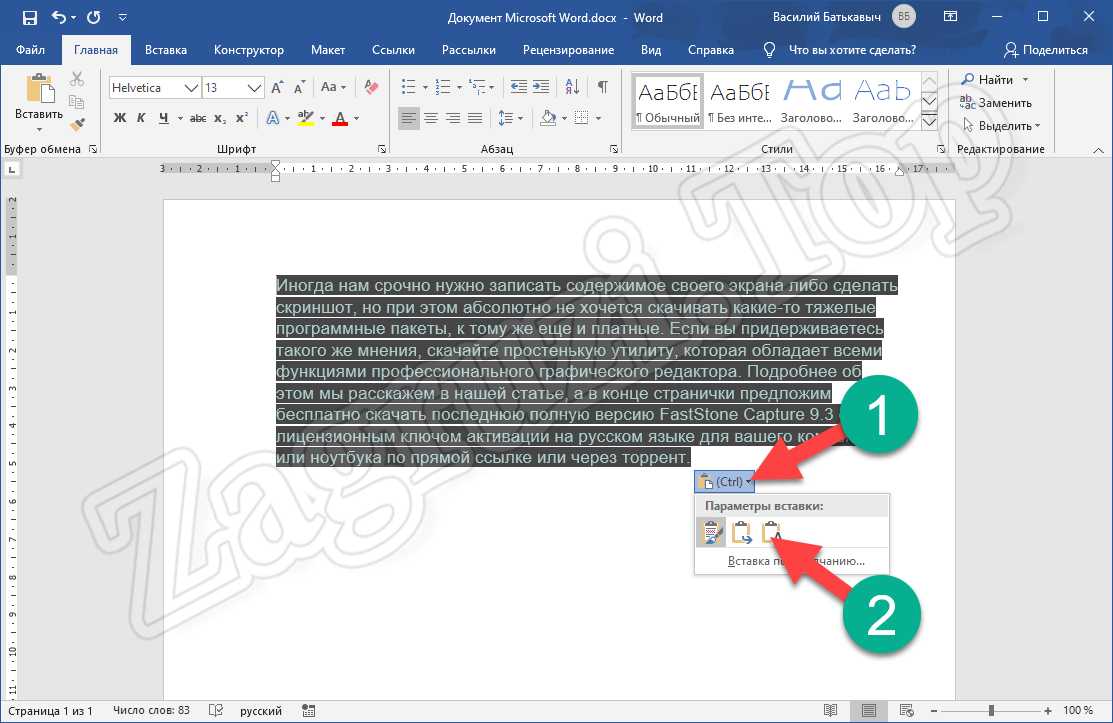Image resolution: width=1113 pixels, height=723 pixels.
Task: Sort the text with the sort icon
Action: 572,87
